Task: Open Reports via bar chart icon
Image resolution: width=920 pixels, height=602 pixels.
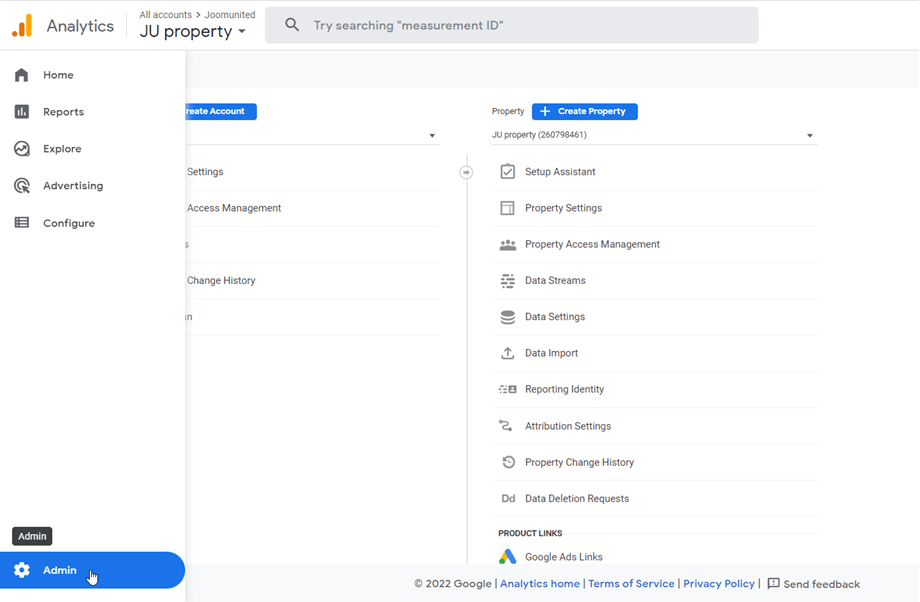Action: pos(22,112)
